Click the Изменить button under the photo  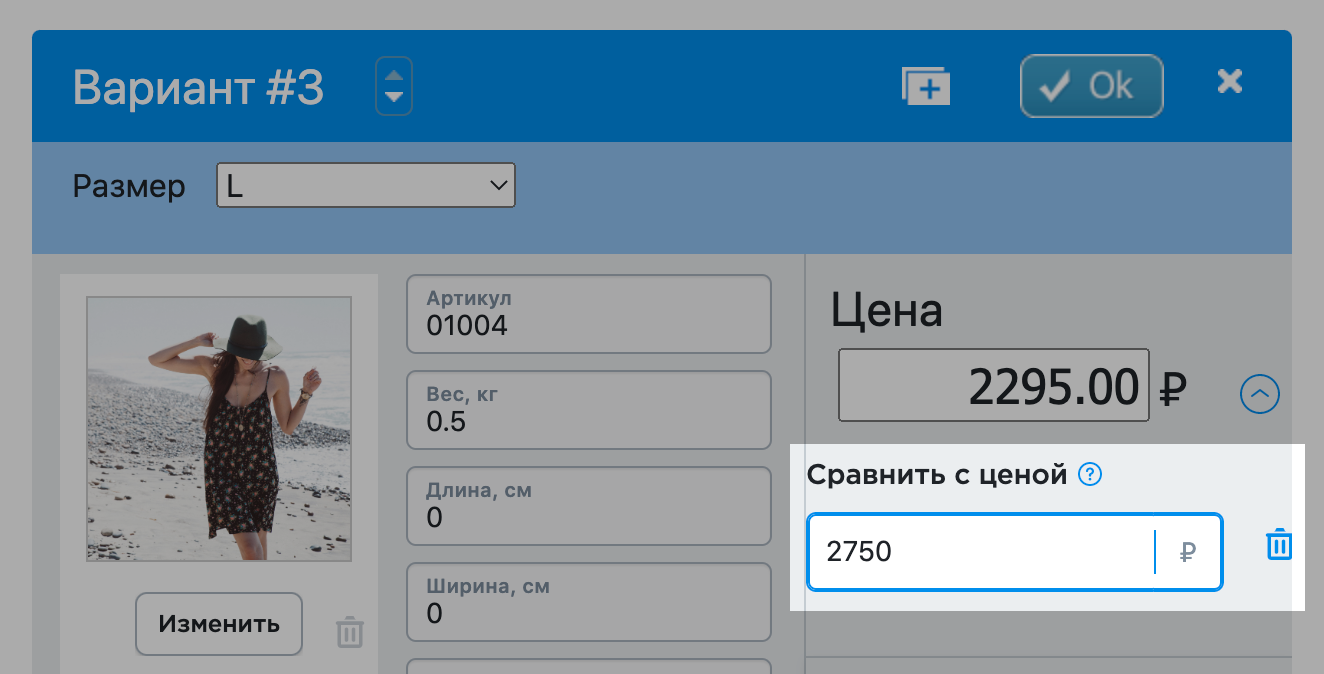click(219, 624)
